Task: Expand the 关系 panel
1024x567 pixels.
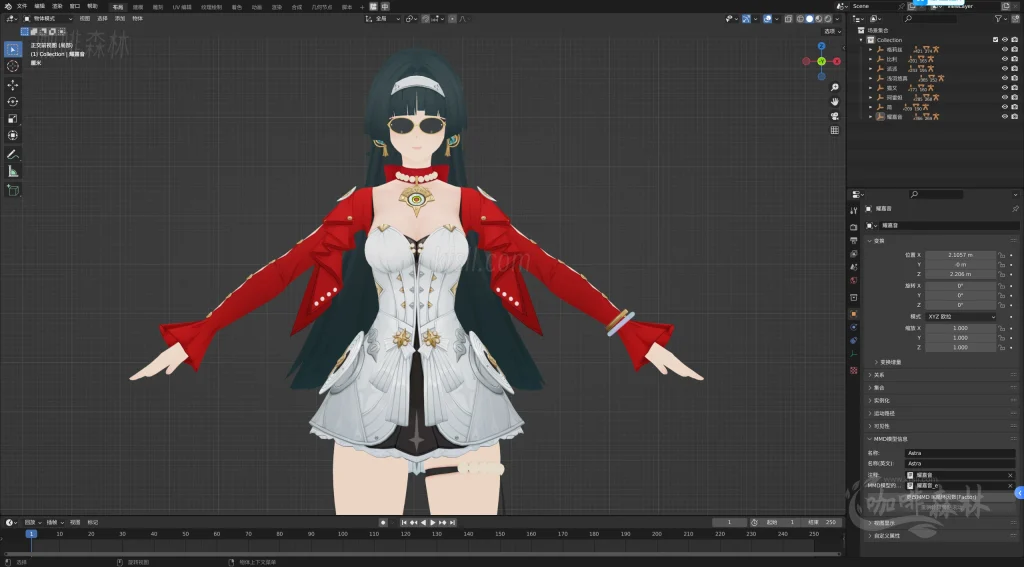Action: [878, 375]
